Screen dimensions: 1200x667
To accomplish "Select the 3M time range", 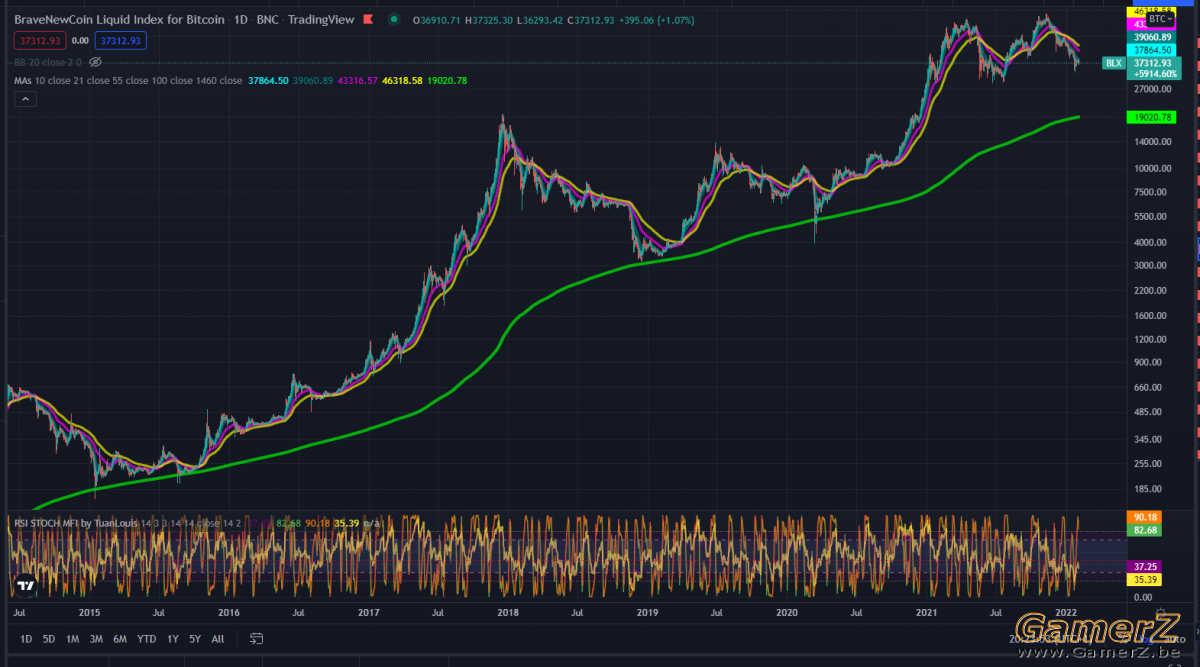I will (96, 638).
